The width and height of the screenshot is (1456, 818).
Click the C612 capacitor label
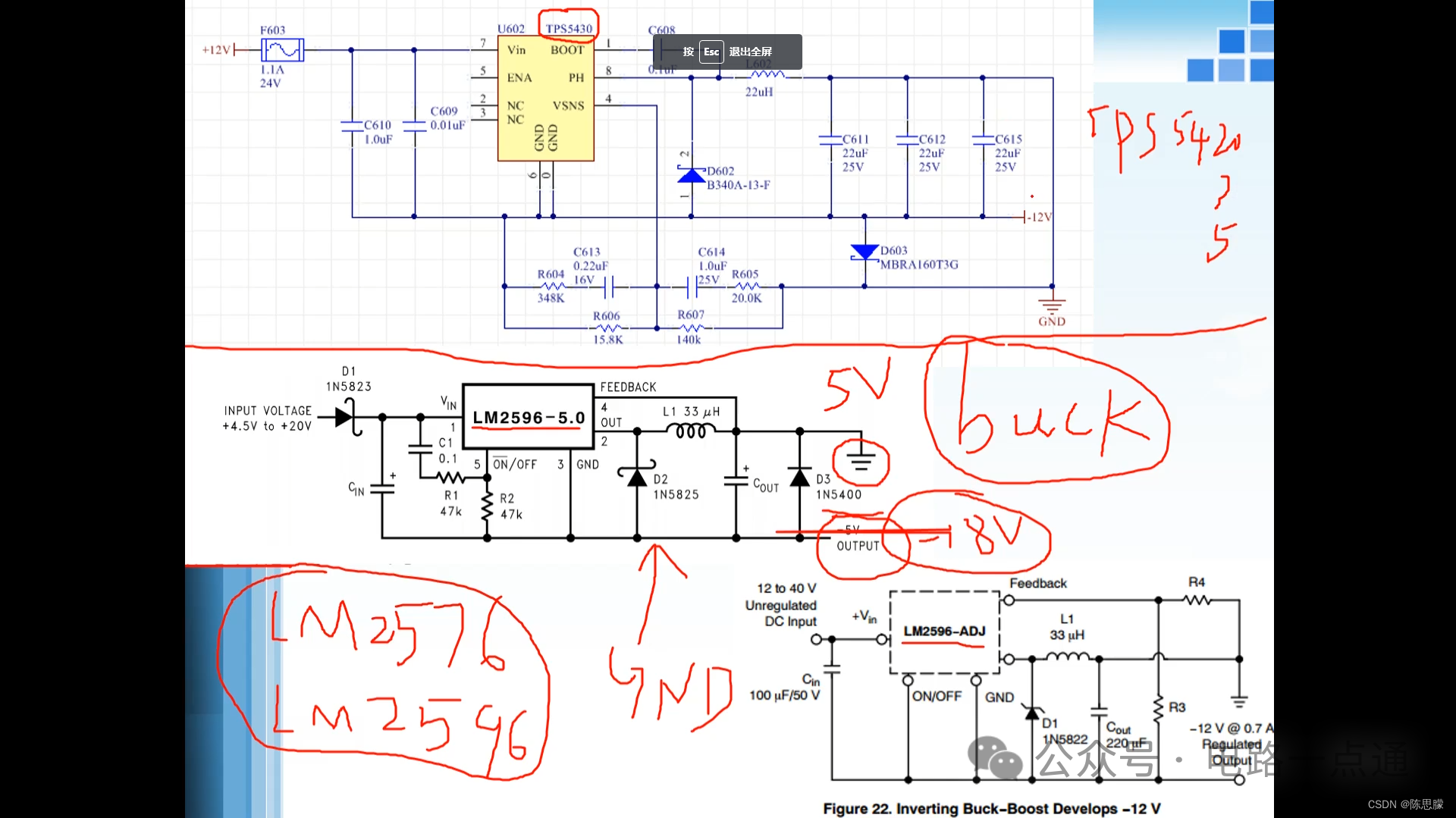click(x=932, y=139)
